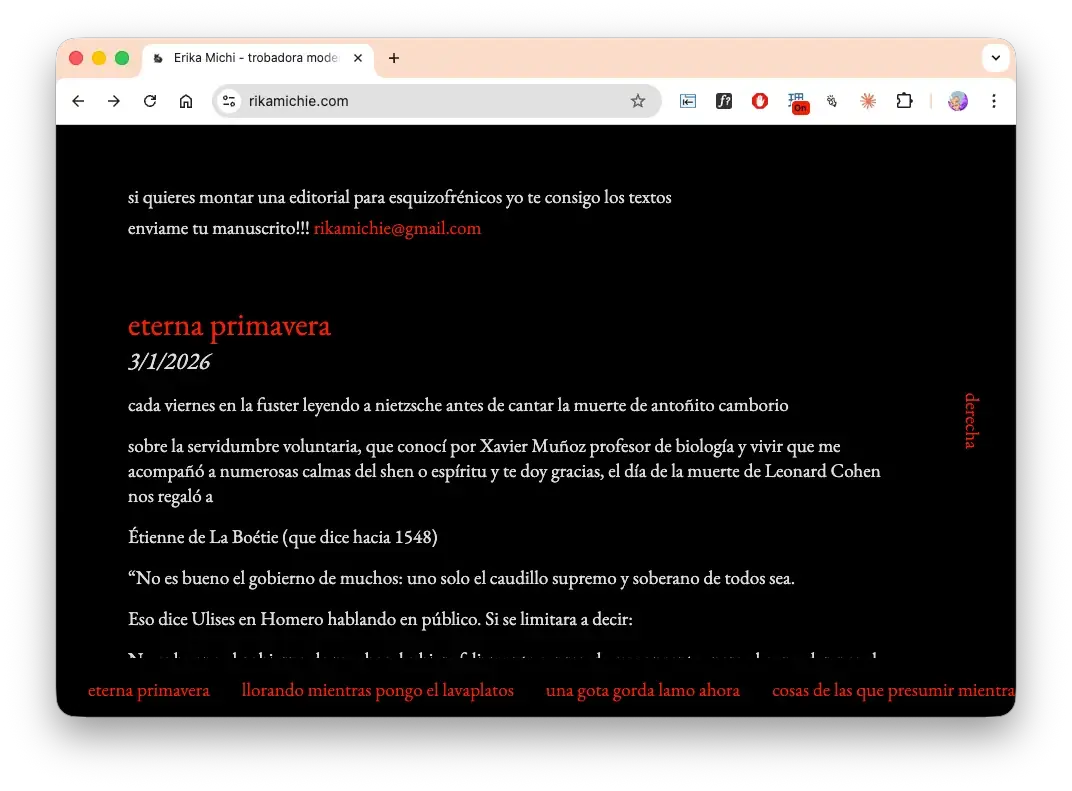Screen dimensions: 1072x791
Task: Open the Chrome profile avatar
Action: coord(958,101)
